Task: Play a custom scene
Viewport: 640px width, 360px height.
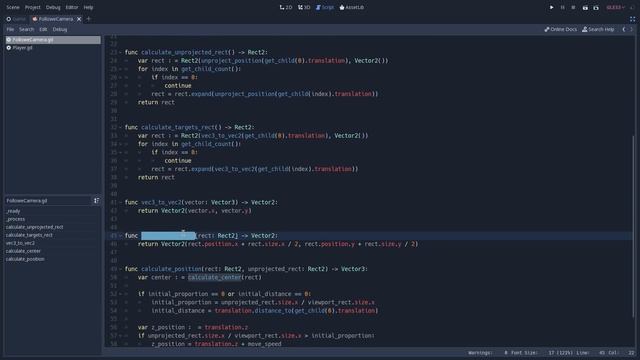Action: [596, 7]
